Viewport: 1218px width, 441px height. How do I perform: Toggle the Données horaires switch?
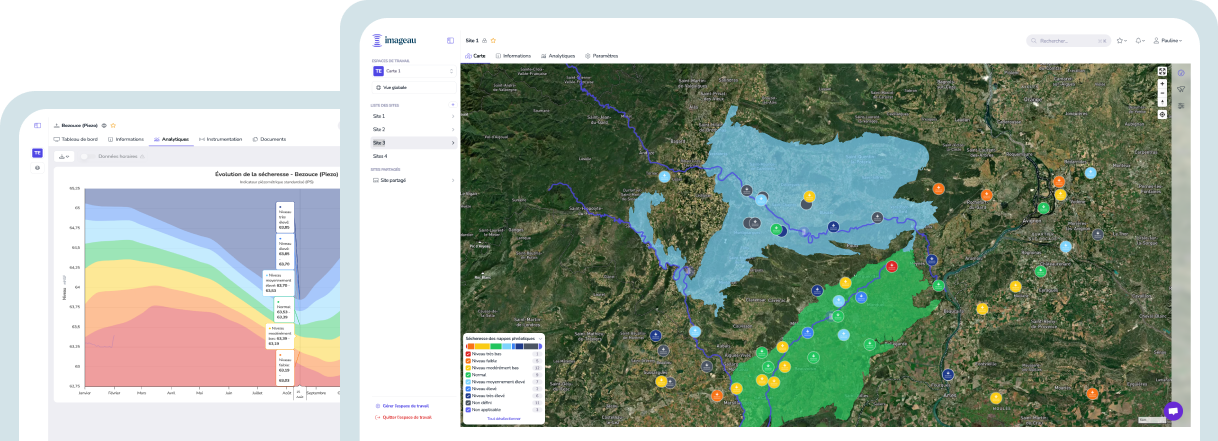87,156
